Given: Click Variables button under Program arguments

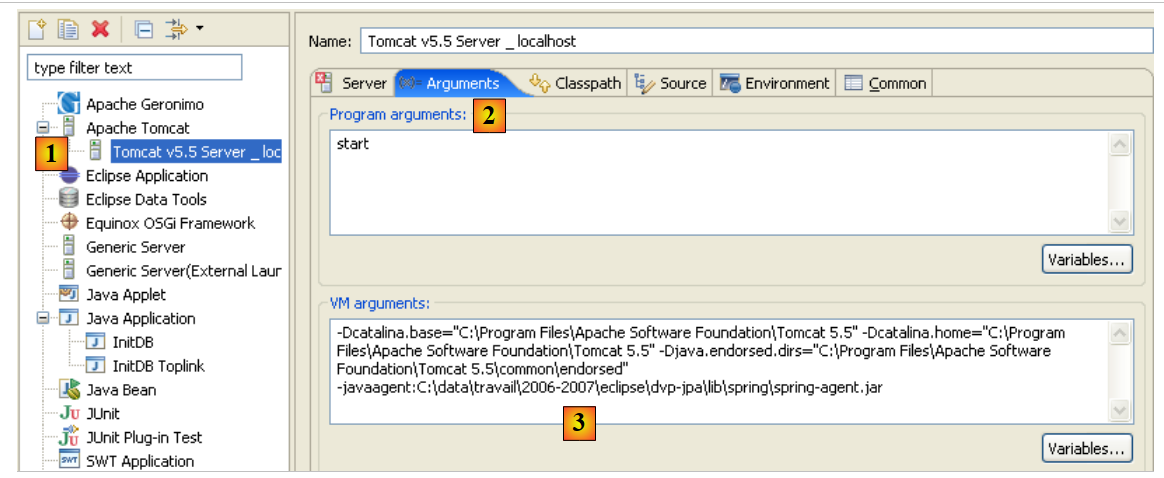Looking at the screenshot, I should [1087, 260].
